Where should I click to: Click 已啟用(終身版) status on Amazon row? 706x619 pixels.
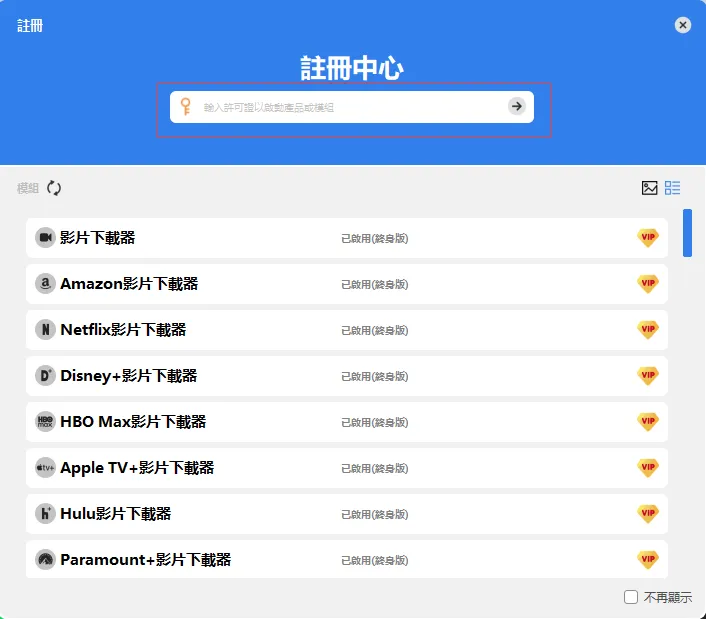click(x=375, y=285)
